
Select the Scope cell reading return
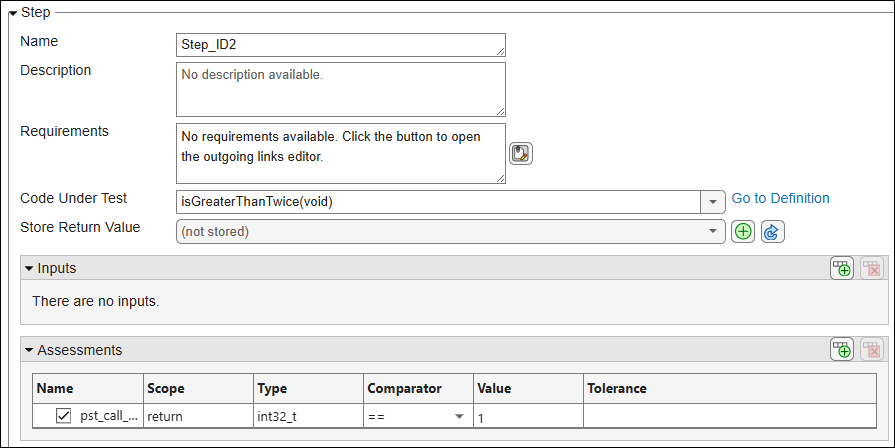(197, 416)
